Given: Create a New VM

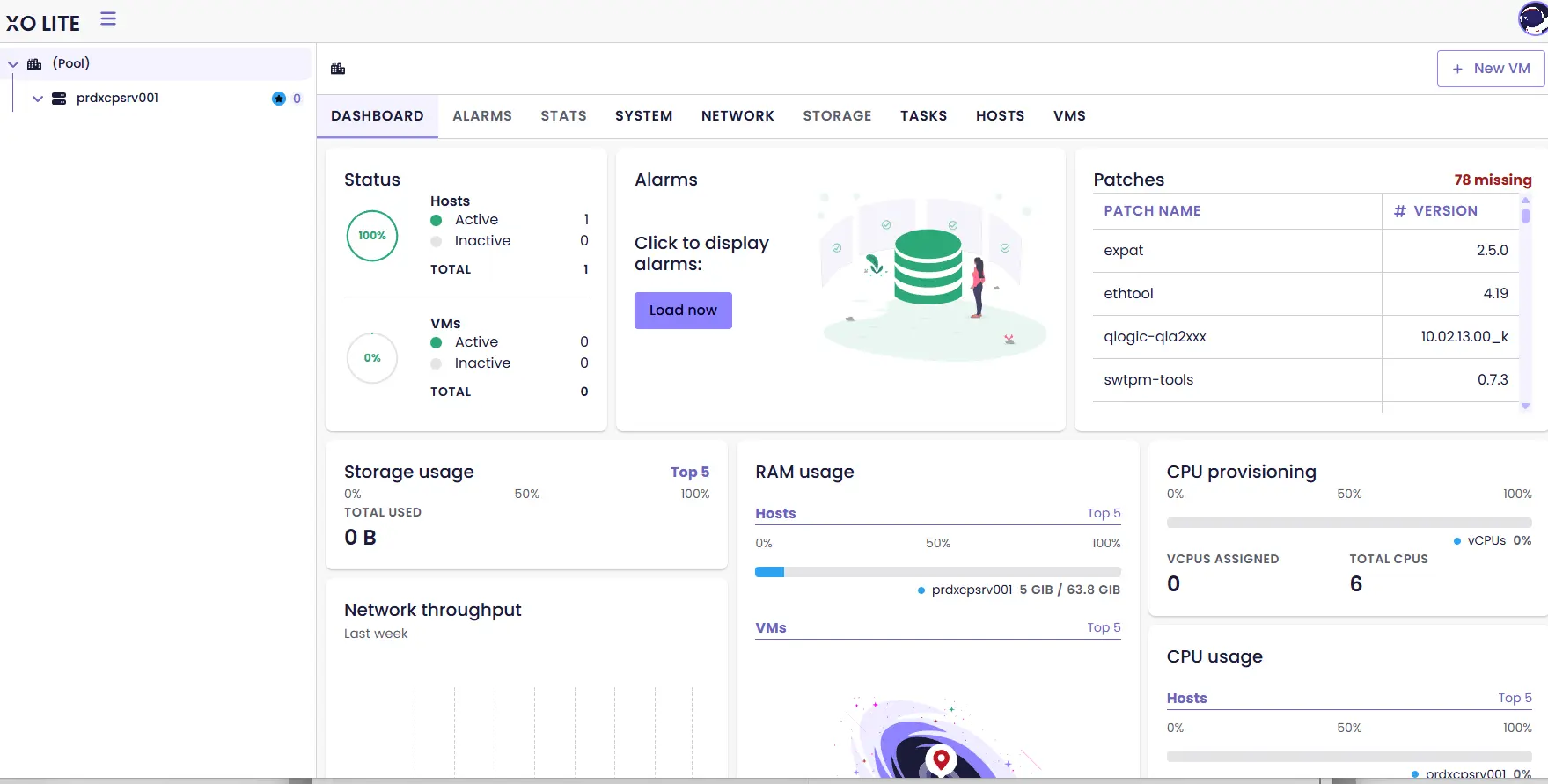Looking at the screenshot, I should (x=1491, y=69).
